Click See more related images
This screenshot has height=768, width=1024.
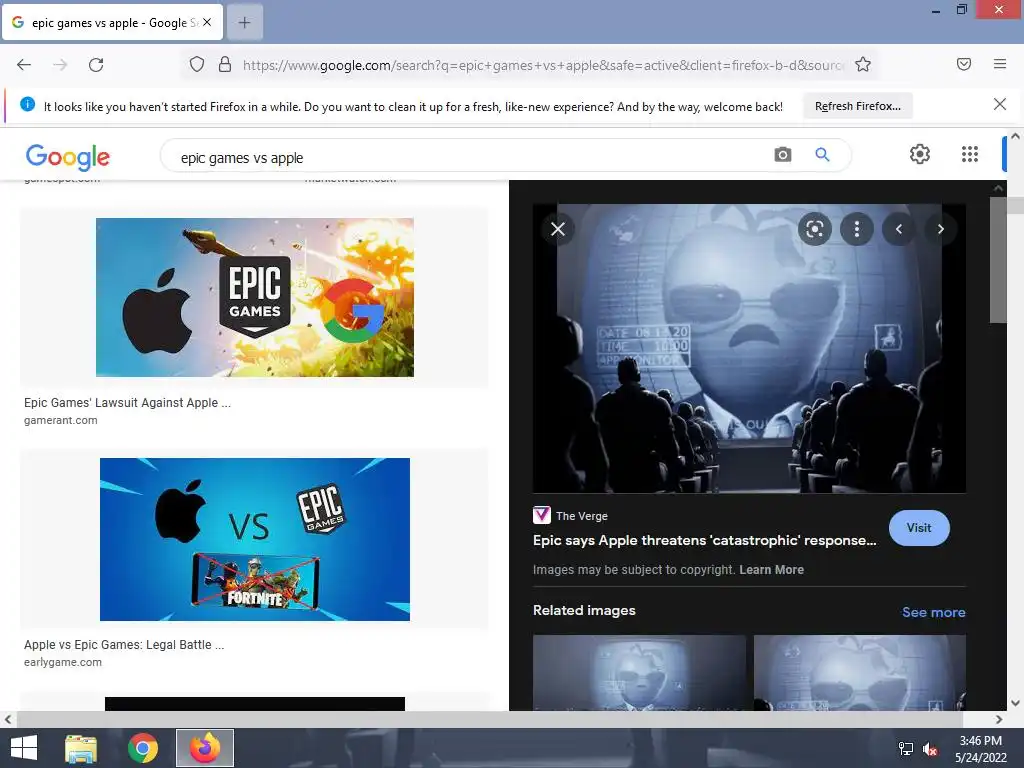coord(933,613)
